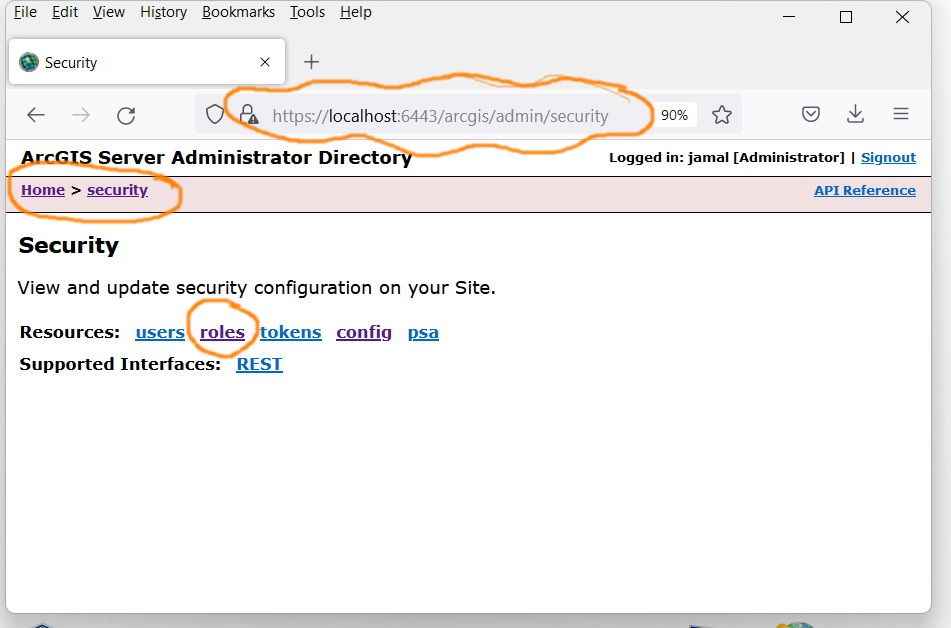Image resolution: width=951 pixels, height=628 pixels.
Task: Minimize the Firefox window
Action: (x=789, y=17)
